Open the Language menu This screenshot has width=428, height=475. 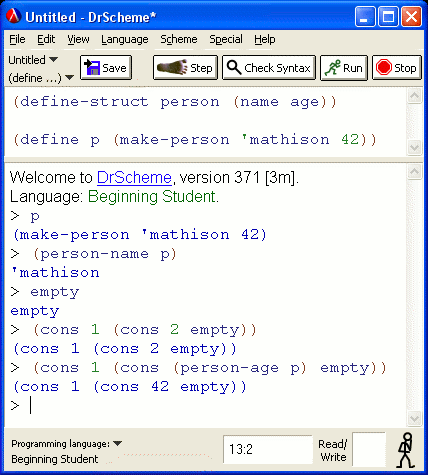click(125, 39)
